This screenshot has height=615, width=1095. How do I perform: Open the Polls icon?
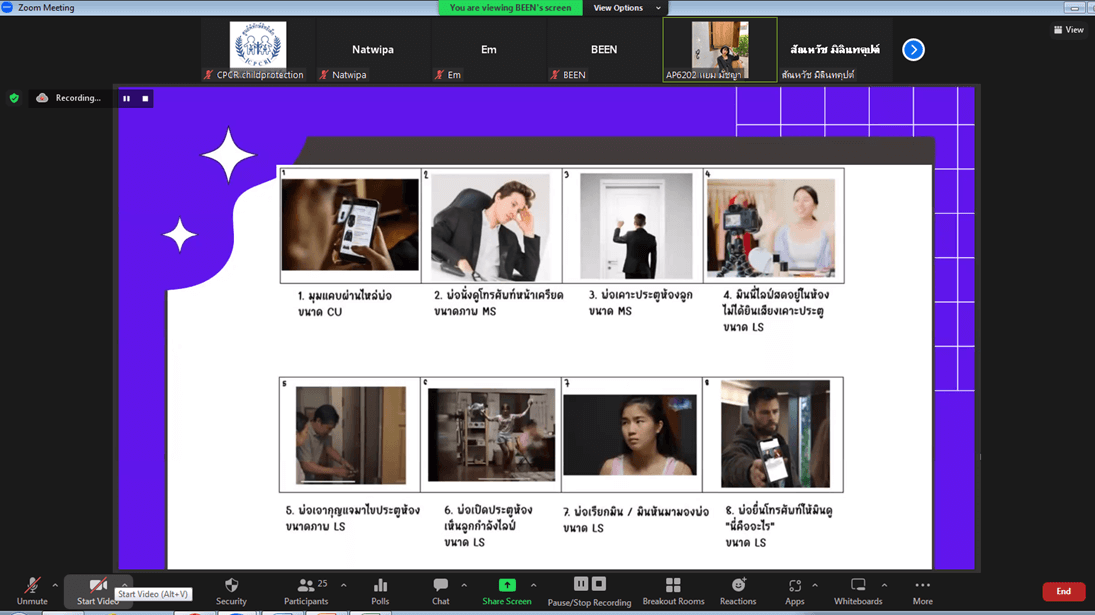click(x=380, y=590)
